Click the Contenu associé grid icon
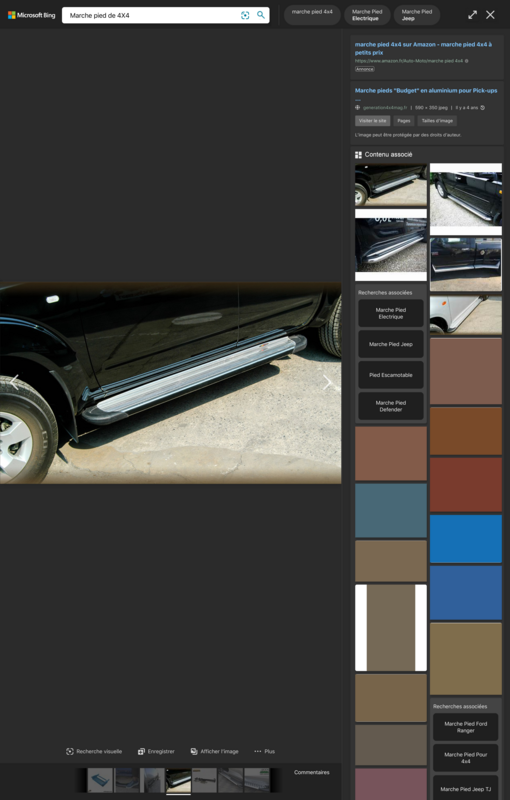The height and width of the screenshot is (800, 510). pyautogui.click(x=358, y=155)
